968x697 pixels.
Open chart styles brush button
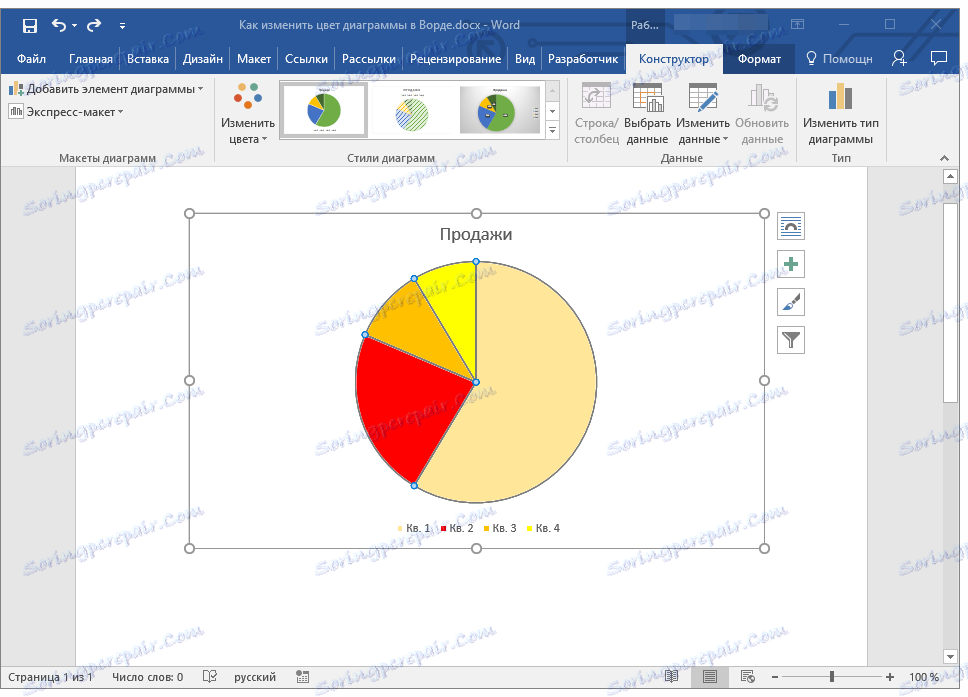point(791,302)
